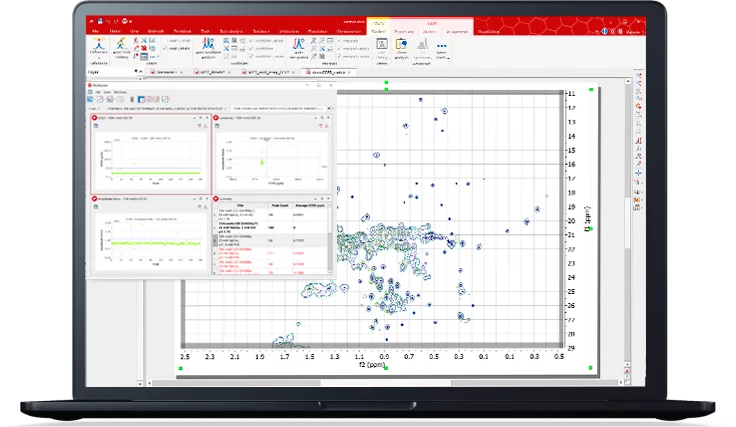Click the main spectrum vertical scrollbar
The width and height of the screenshot is (736, 427).
click(x=628, y=223)
